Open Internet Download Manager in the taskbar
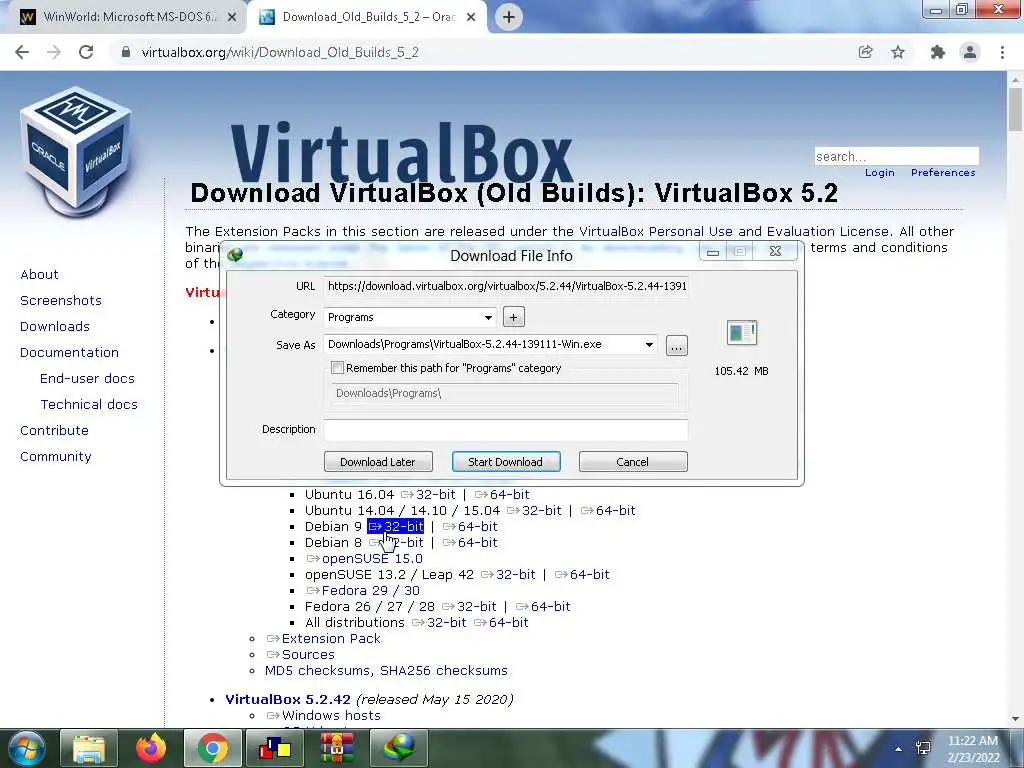This screenshot has height=768, width=1024. [399, 748]
